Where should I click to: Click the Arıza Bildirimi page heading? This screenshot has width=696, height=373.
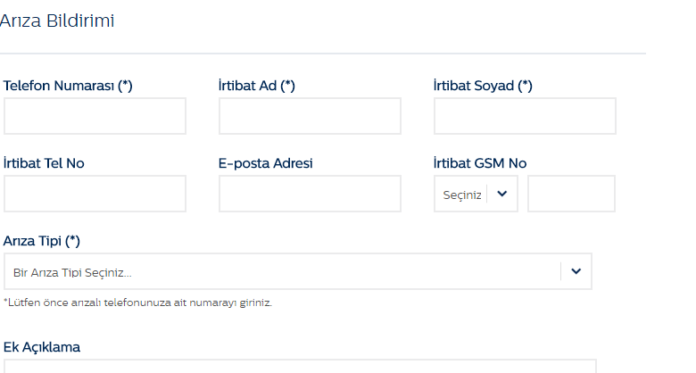point(57,20)
